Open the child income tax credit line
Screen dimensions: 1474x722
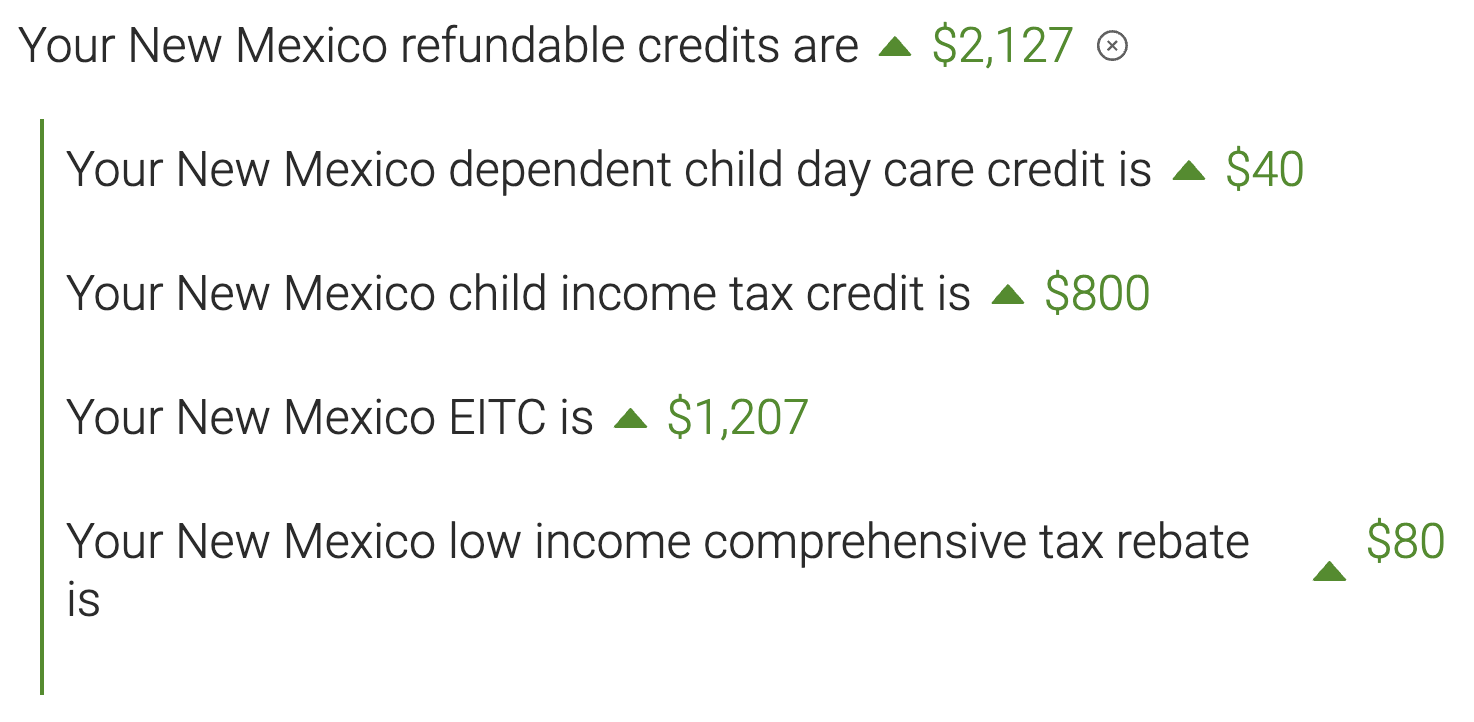click(609, 294)
